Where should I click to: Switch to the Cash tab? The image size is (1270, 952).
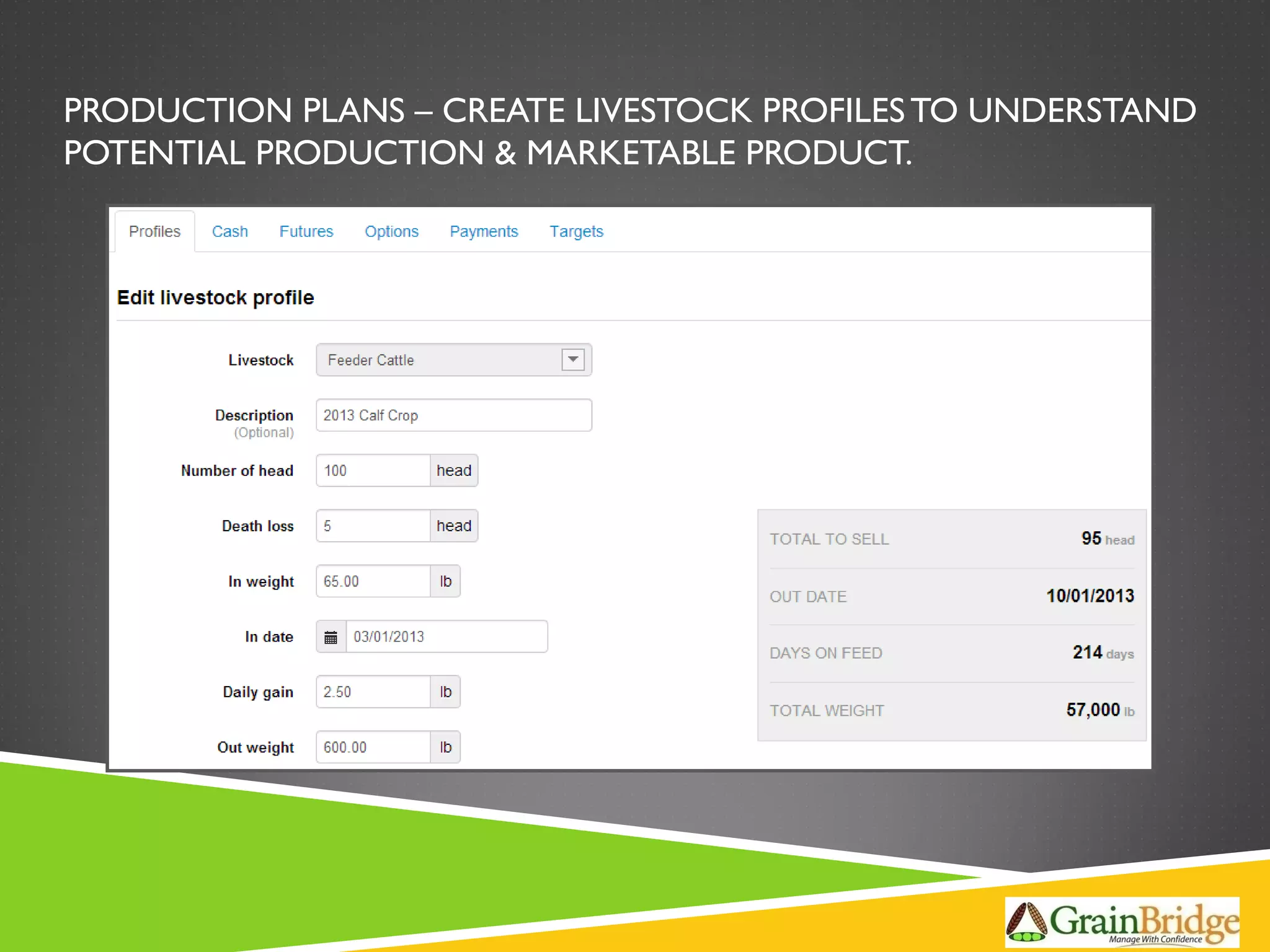[229, 232]
